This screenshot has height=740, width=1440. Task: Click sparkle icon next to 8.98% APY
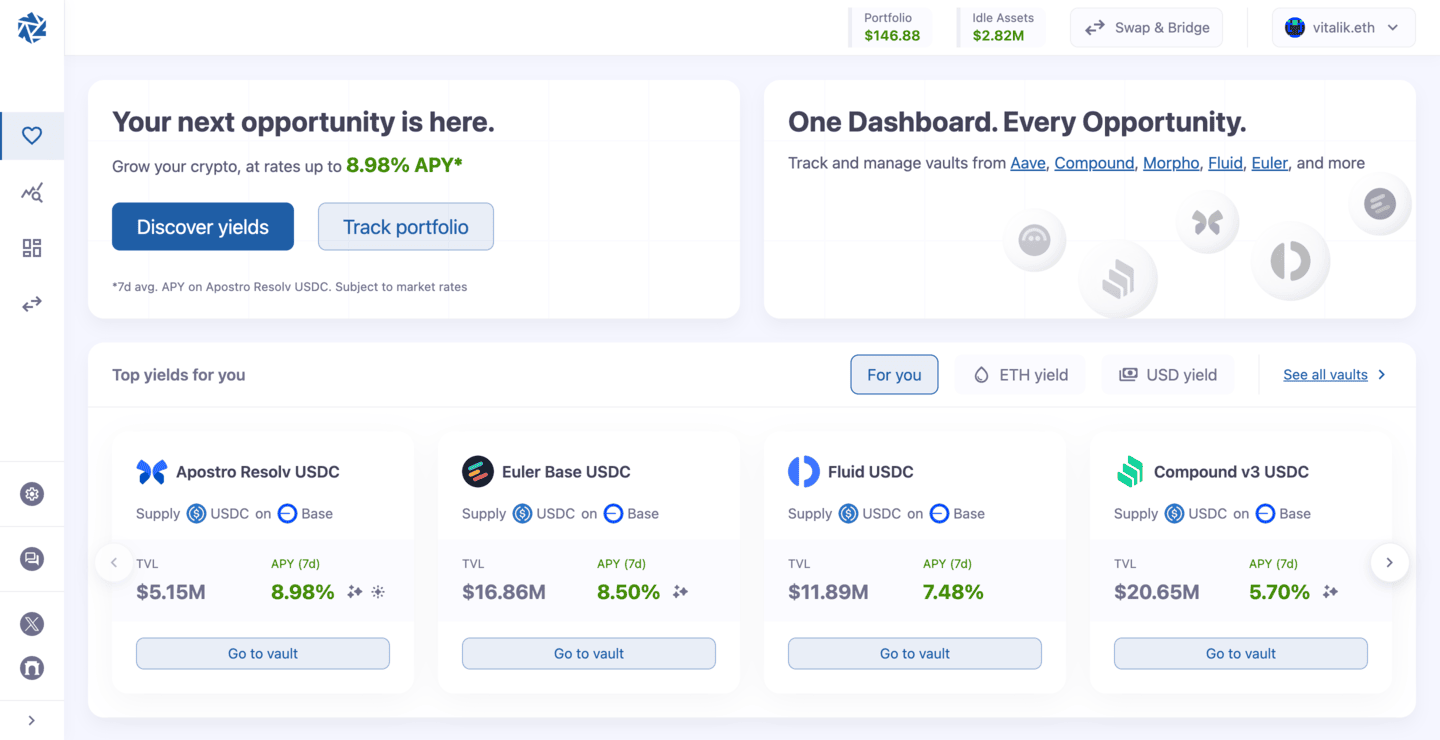[354, 592]
